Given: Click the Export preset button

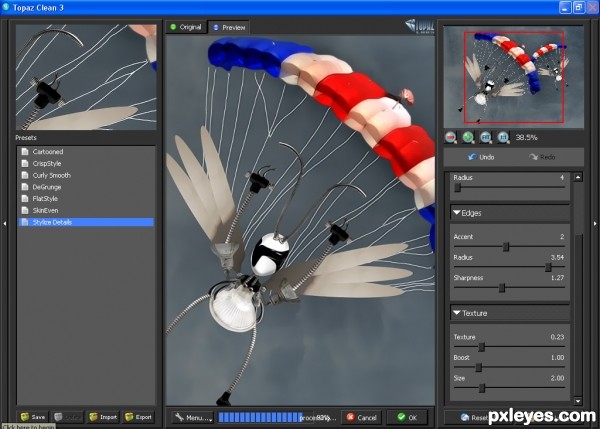Looking at the screenshot, I should pyautogui.click(x=139, y=417).
